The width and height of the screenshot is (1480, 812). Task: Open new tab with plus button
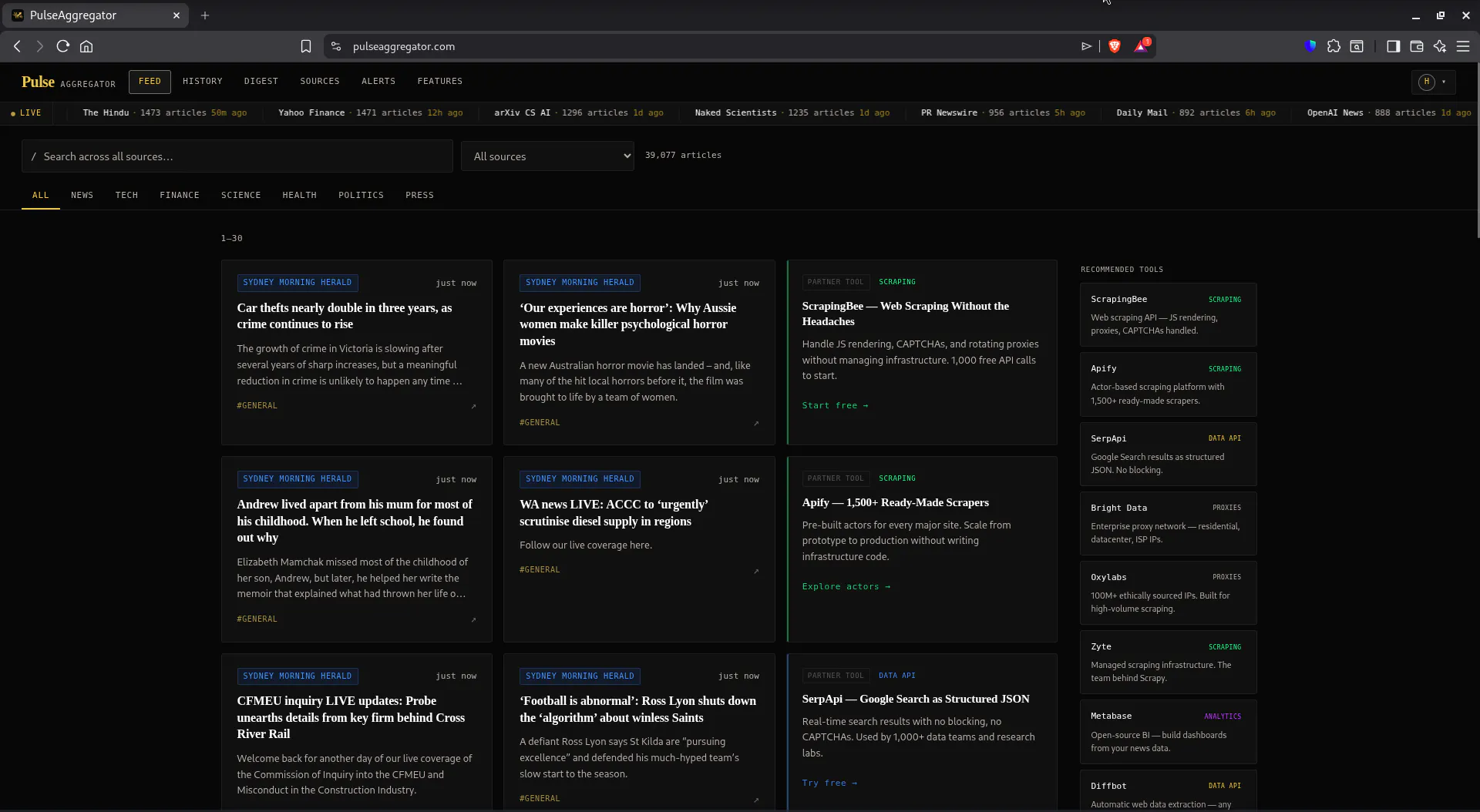pos(205,15)
